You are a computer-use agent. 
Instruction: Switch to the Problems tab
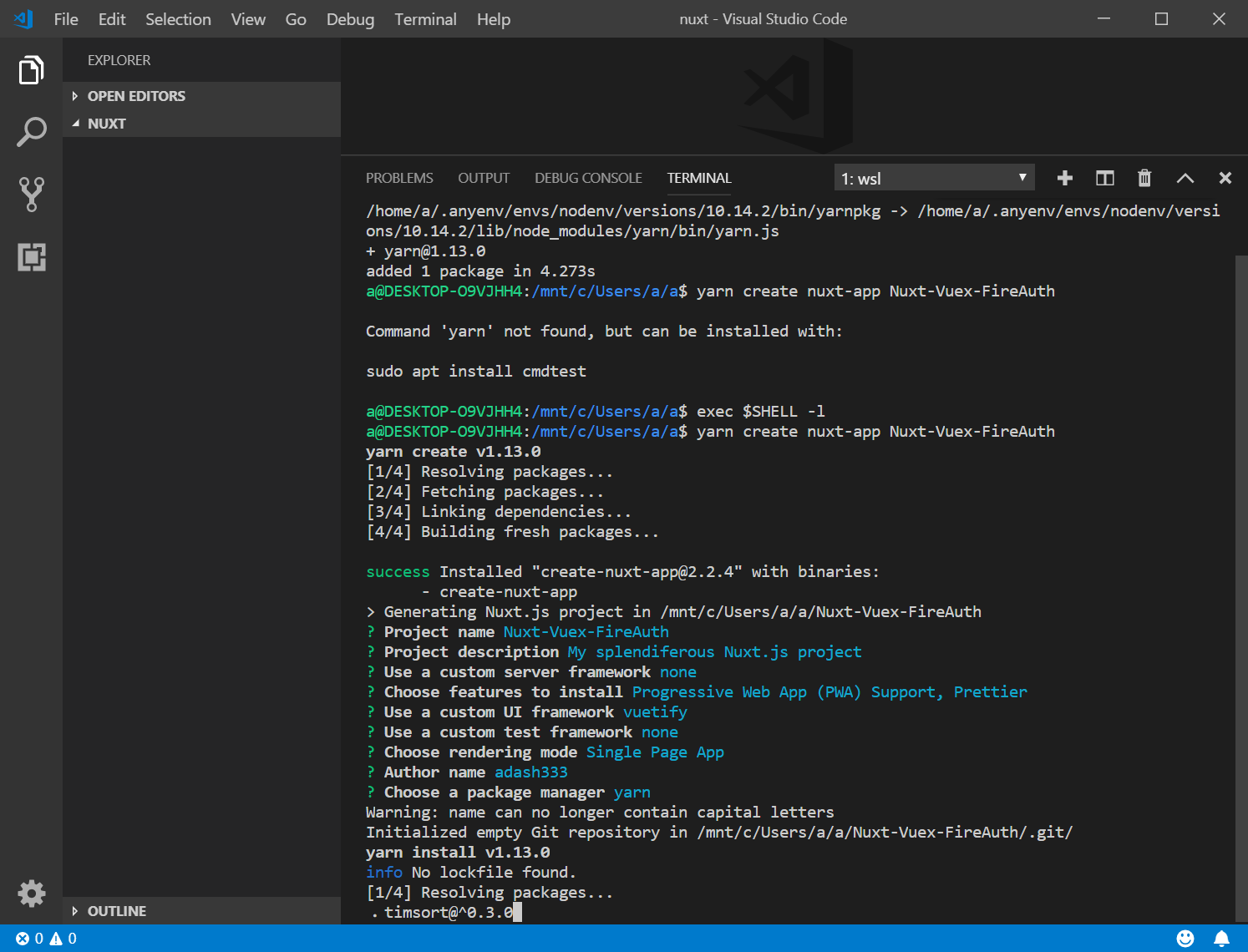399,178
